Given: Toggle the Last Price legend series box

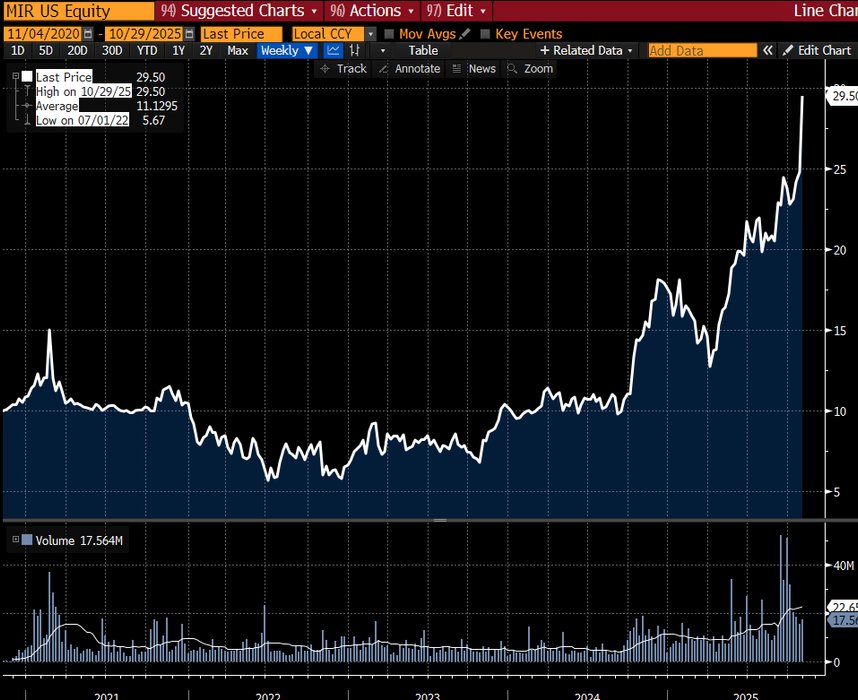Looking at the screenshot, I should pyautogui.click(x=27, y=76).
